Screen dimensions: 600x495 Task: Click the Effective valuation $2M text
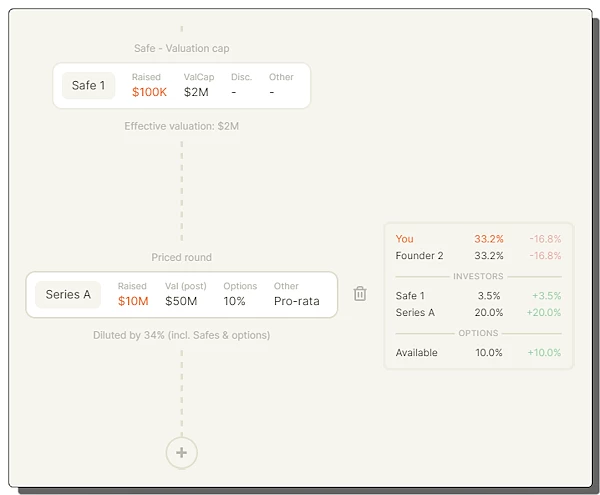click(x=181, y=127)
